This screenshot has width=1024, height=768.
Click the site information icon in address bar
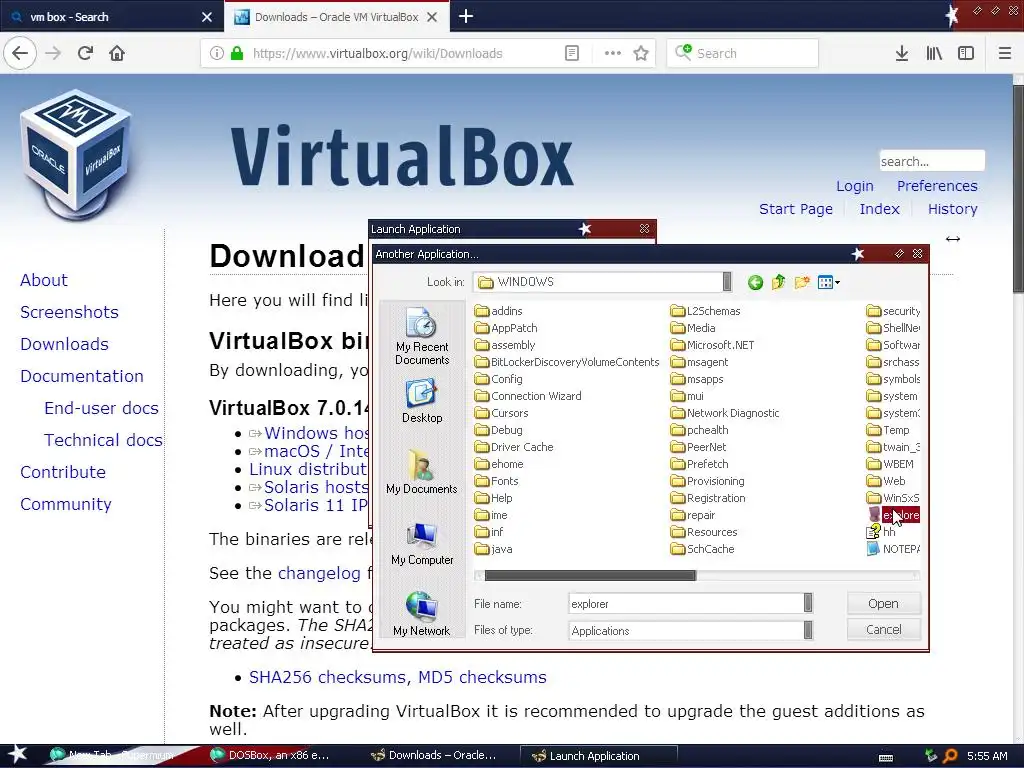tap(217, 53)
